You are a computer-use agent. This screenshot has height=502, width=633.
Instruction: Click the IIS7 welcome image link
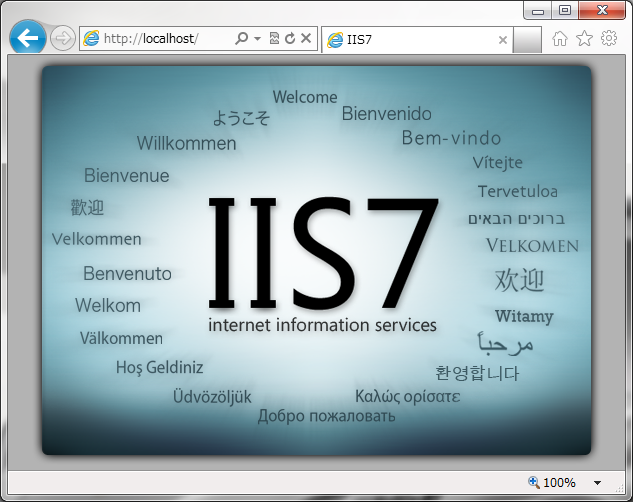316,260
